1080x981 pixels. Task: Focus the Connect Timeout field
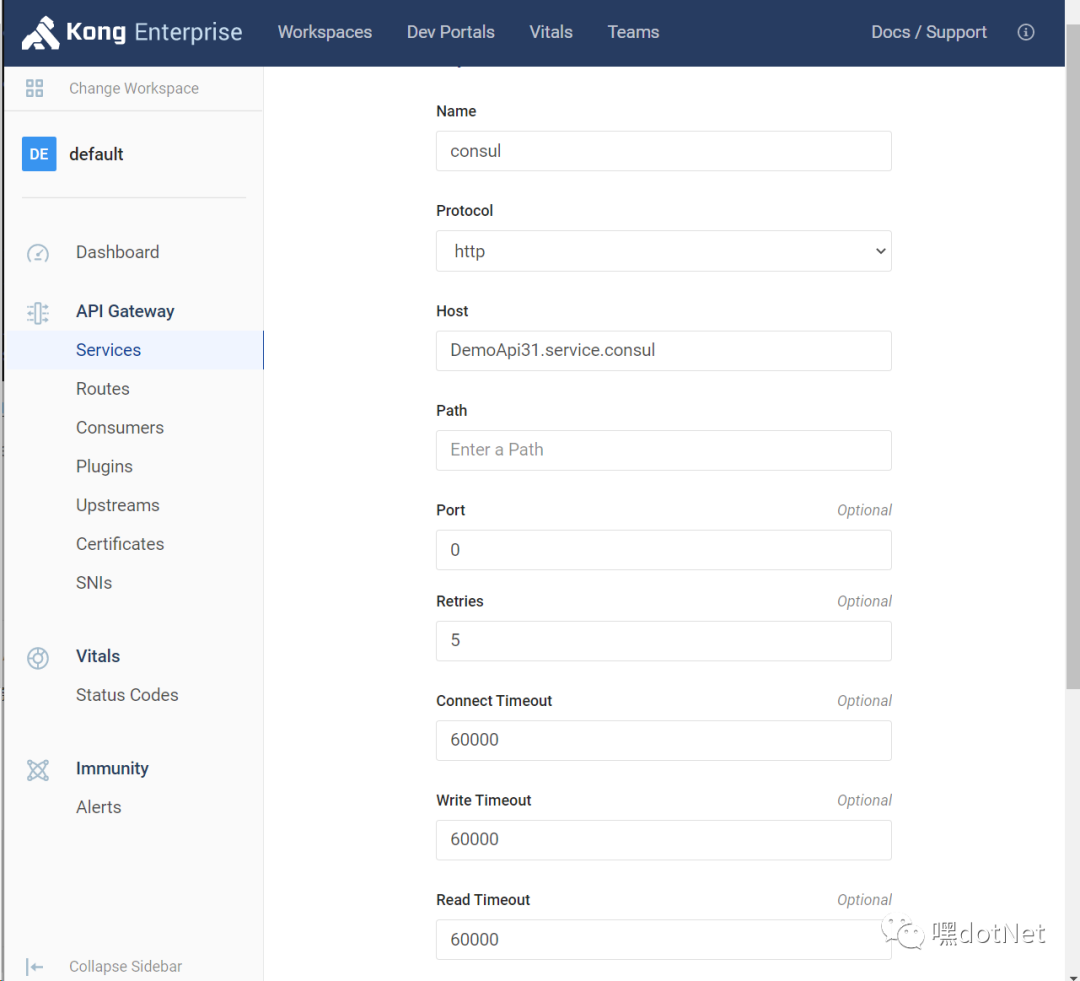click(663, 741)
